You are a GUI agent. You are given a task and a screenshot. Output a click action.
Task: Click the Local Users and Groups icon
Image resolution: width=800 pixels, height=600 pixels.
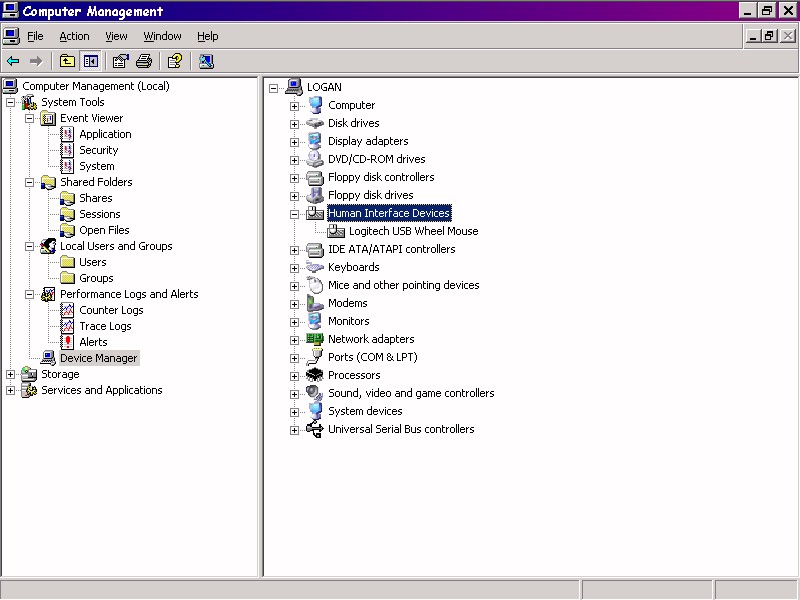click(48, 246)
